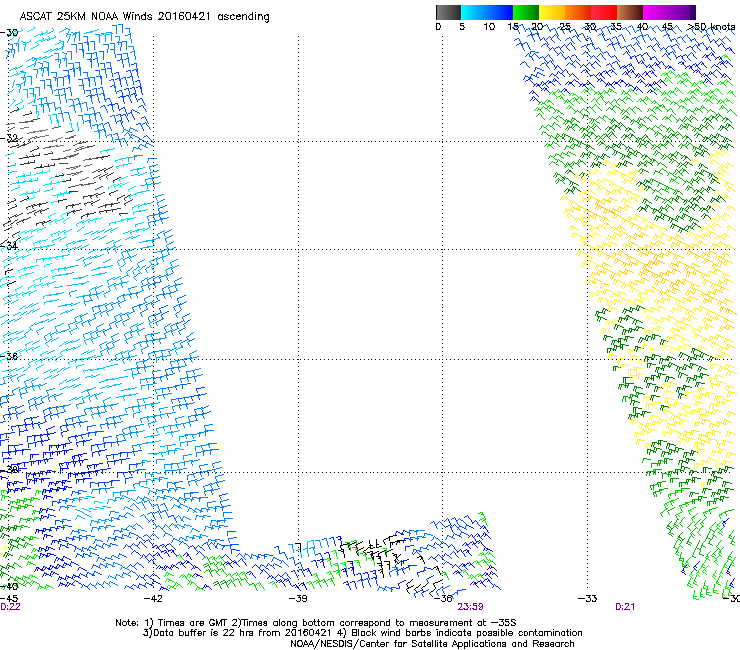Click the NOAA/NESDIS credit line

tap(432, 644)
